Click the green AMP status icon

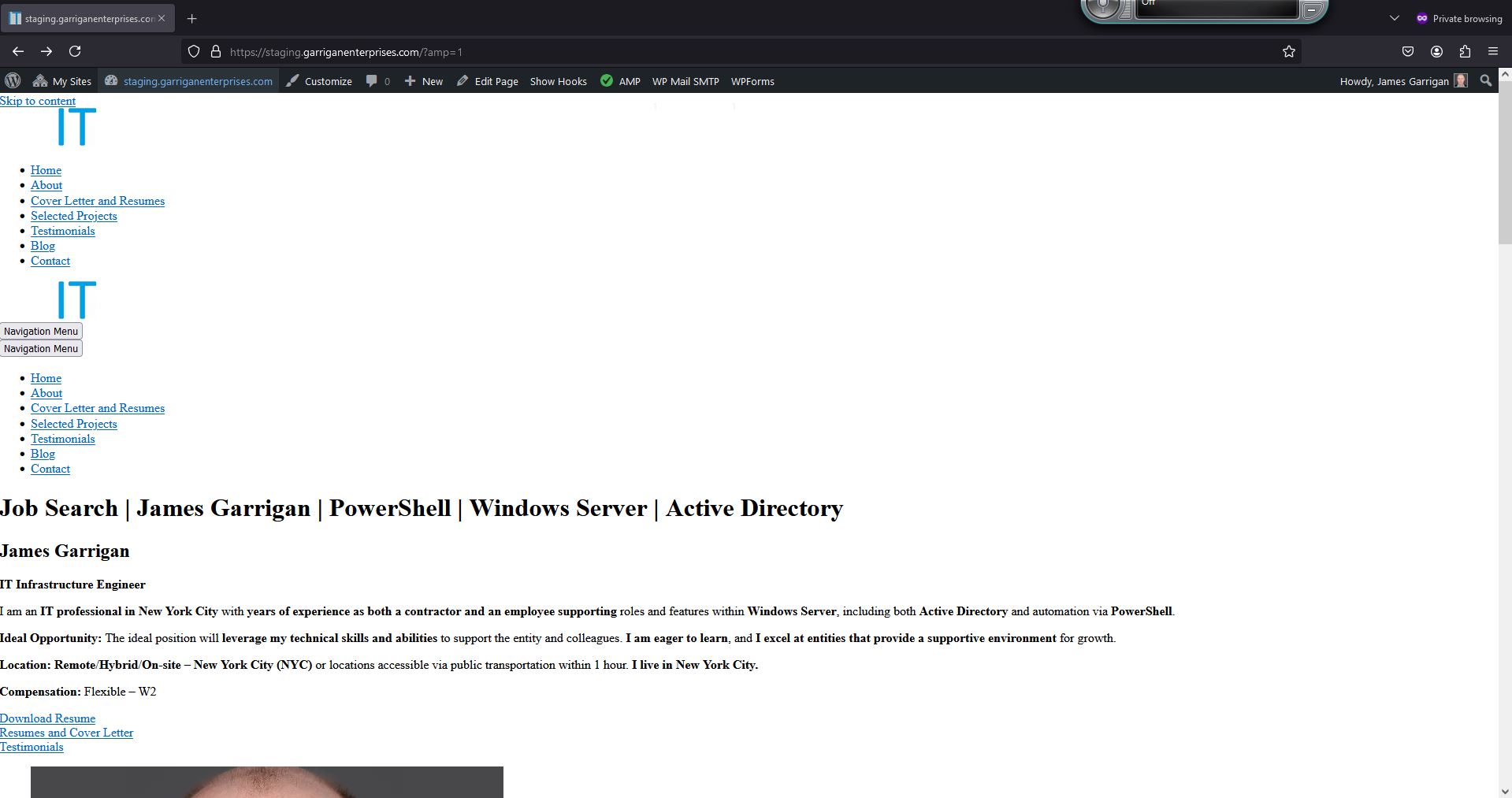click(x=607, y=80)
